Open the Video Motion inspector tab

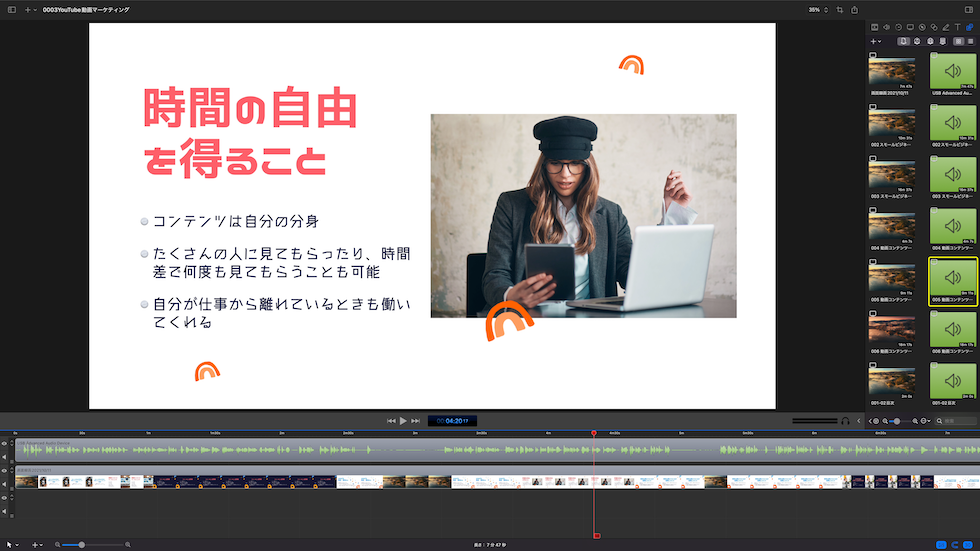point(898,27)
